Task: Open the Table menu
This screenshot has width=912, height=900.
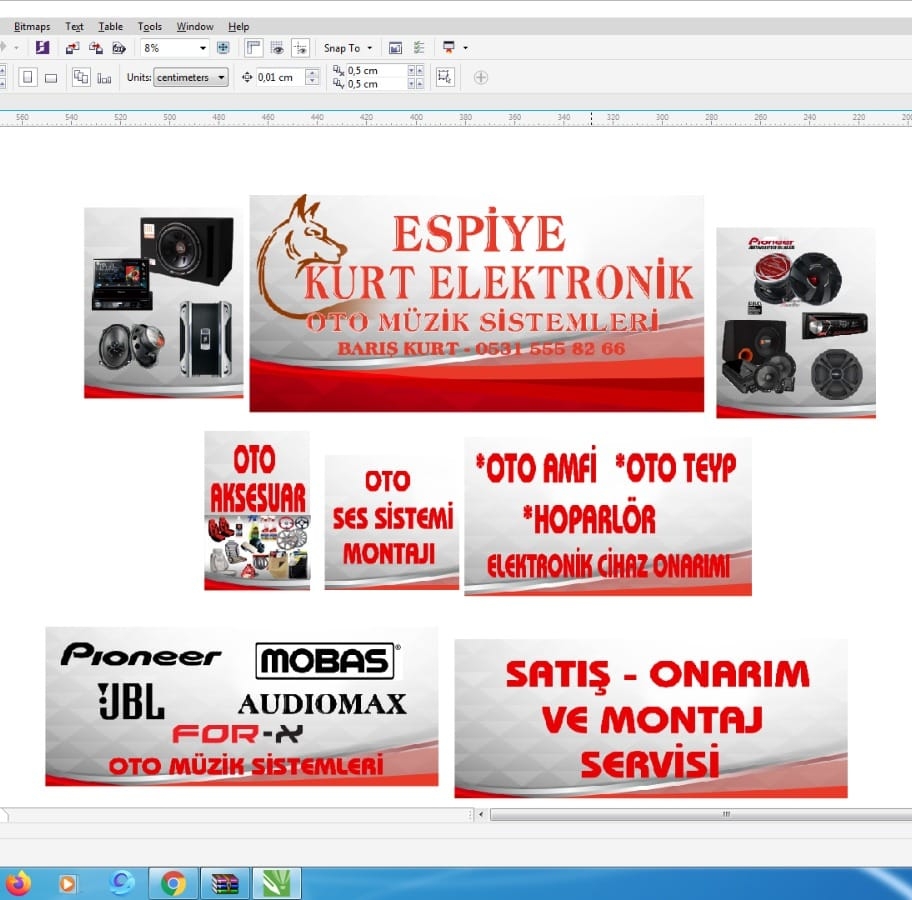Action: pos(110,27)
